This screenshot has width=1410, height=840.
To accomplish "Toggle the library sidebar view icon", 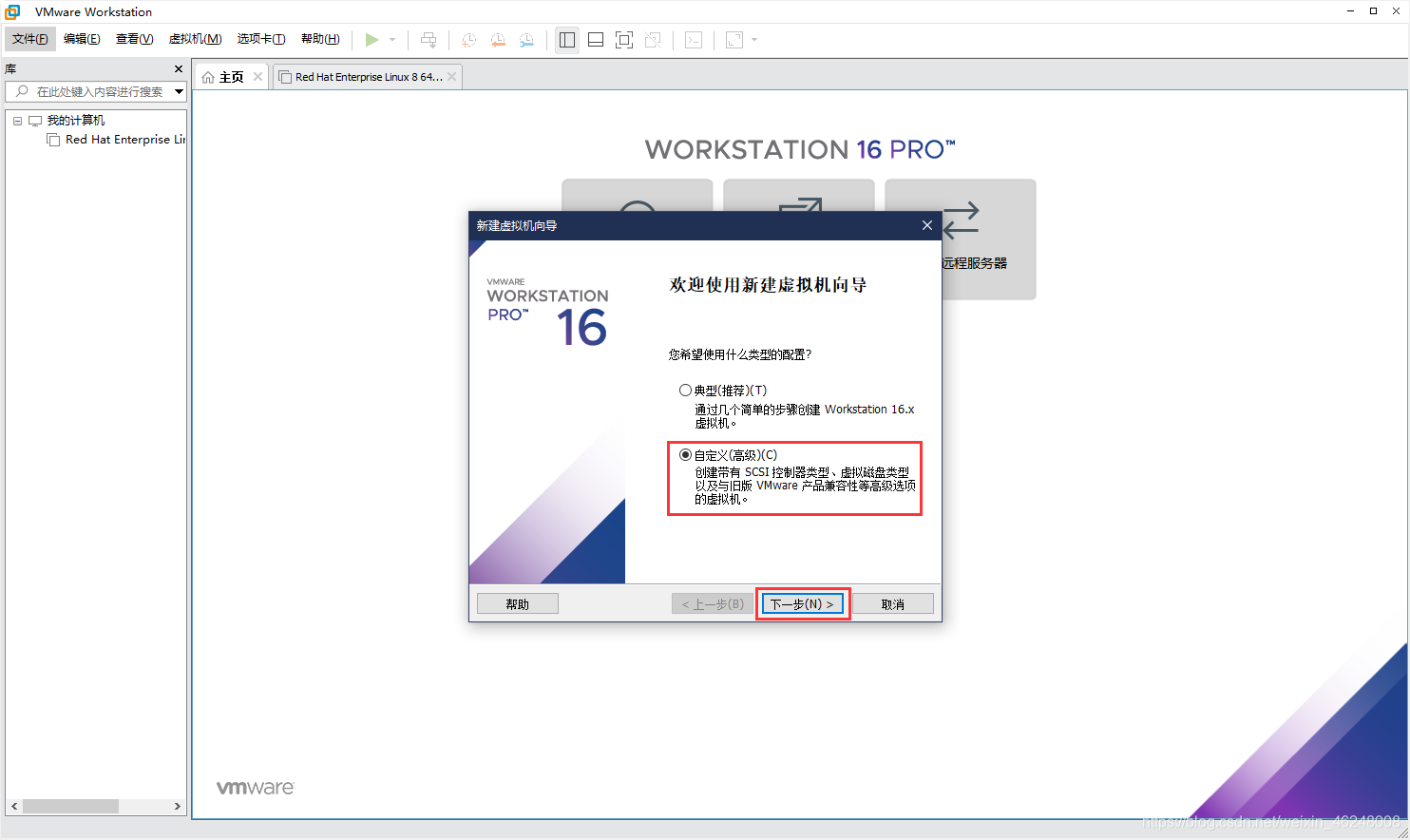I will click(x=567, y=40).
